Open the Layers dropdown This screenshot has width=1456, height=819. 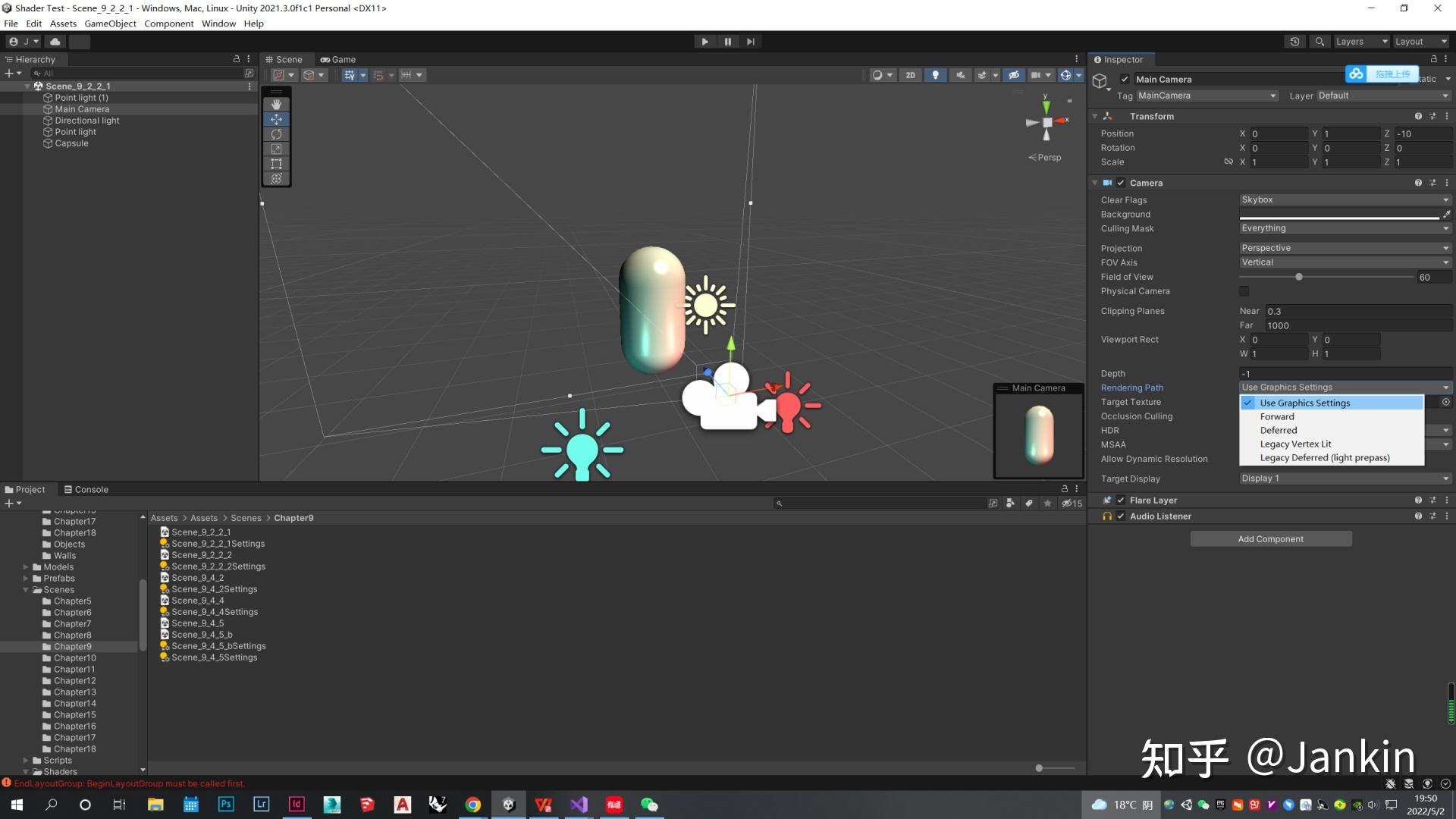click(x=1361, y=41)
